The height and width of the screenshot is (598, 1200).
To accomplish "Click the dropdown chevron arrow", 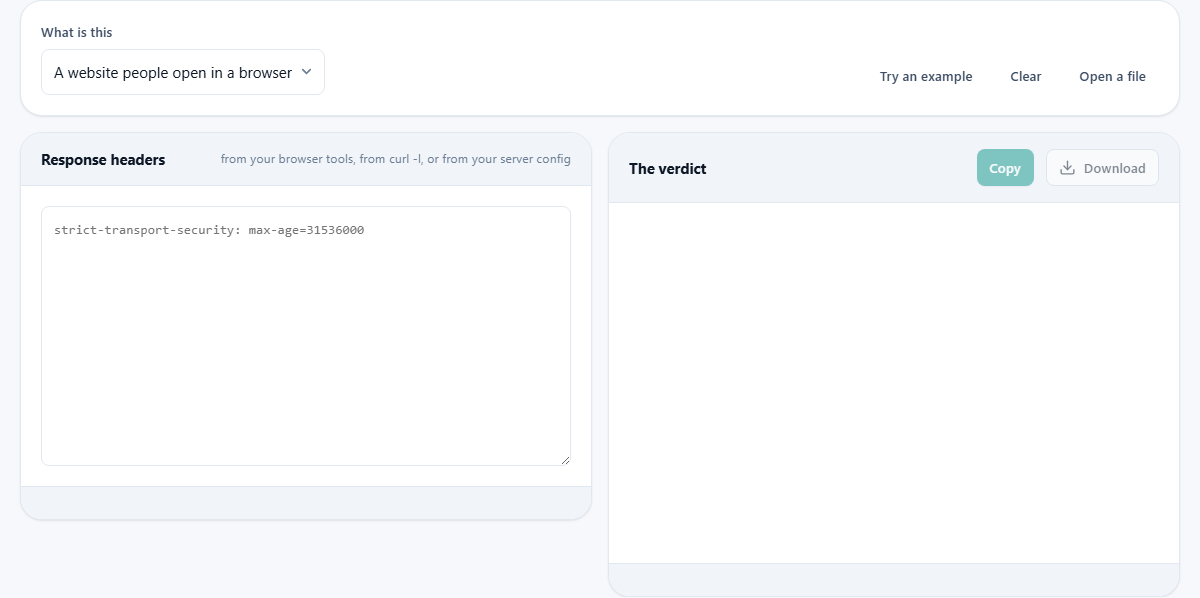I will point(307,72).
